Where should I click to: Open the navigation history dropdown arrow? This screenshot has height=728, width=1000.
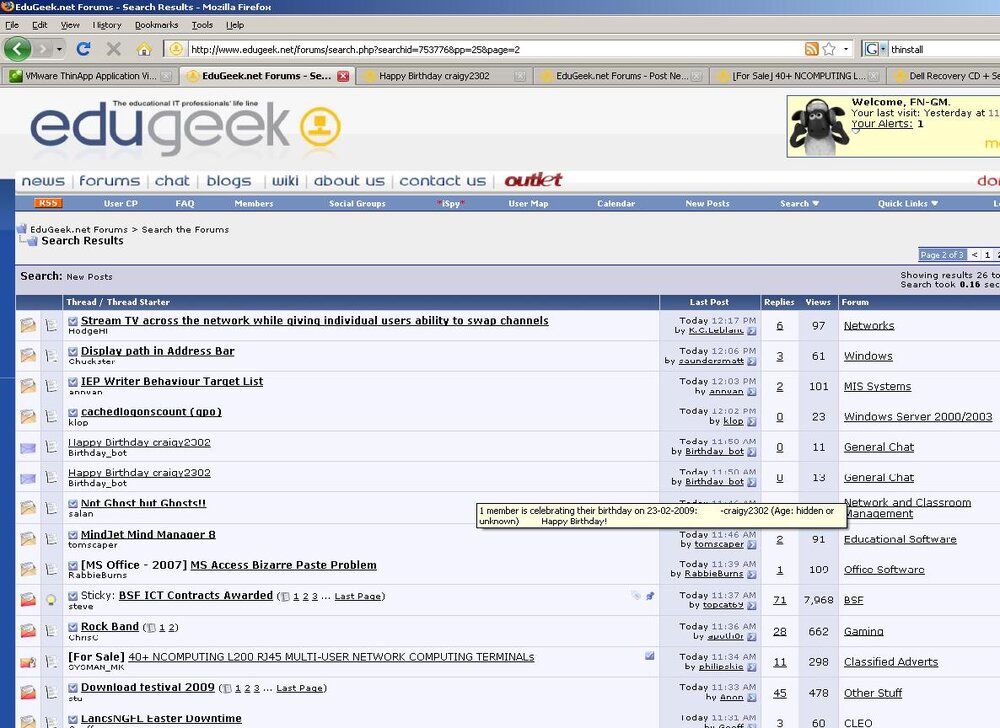click(x=59, y=48)
